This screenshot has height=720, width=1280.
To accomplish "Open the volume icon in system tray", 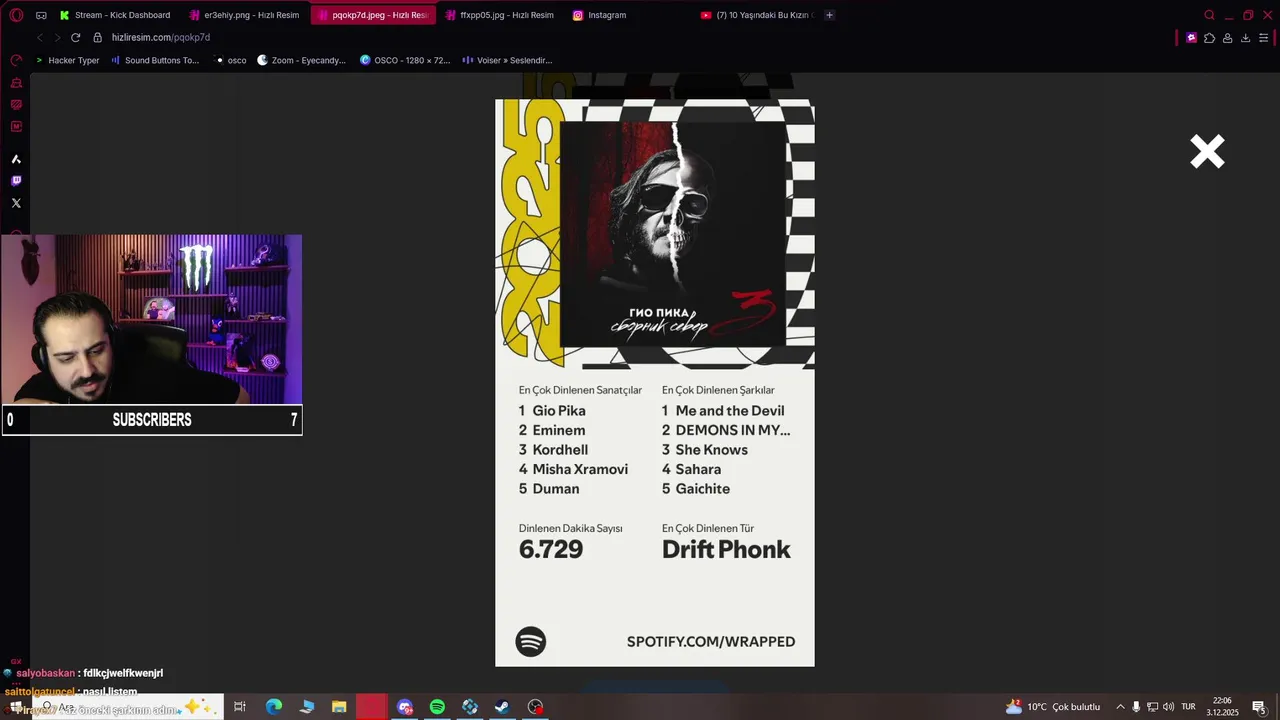I will (1168, 707).
